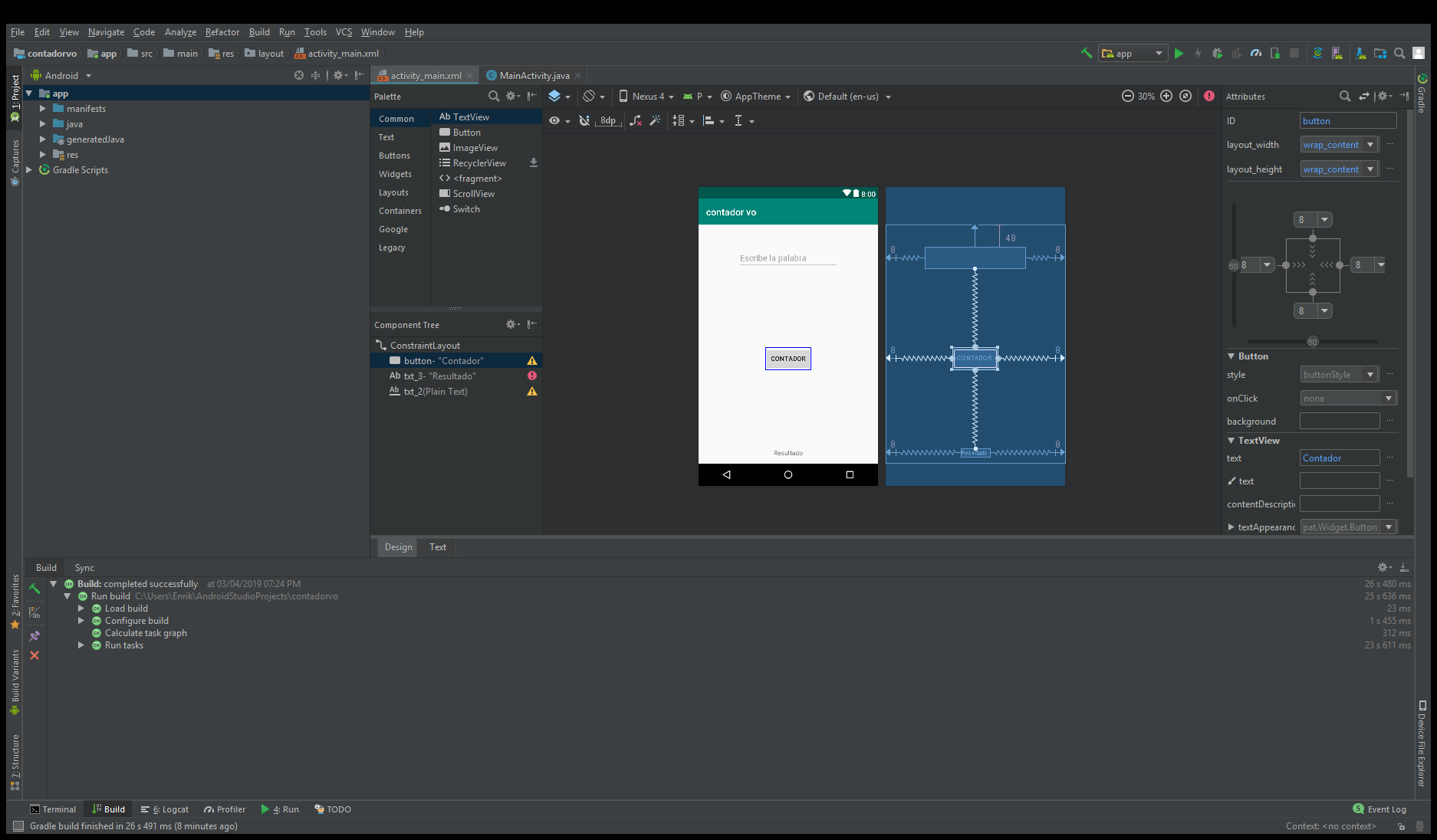Toggle the Gradle side panel
The width and height of the screenshot is (1437, 840).
(x=1422, y=94)
